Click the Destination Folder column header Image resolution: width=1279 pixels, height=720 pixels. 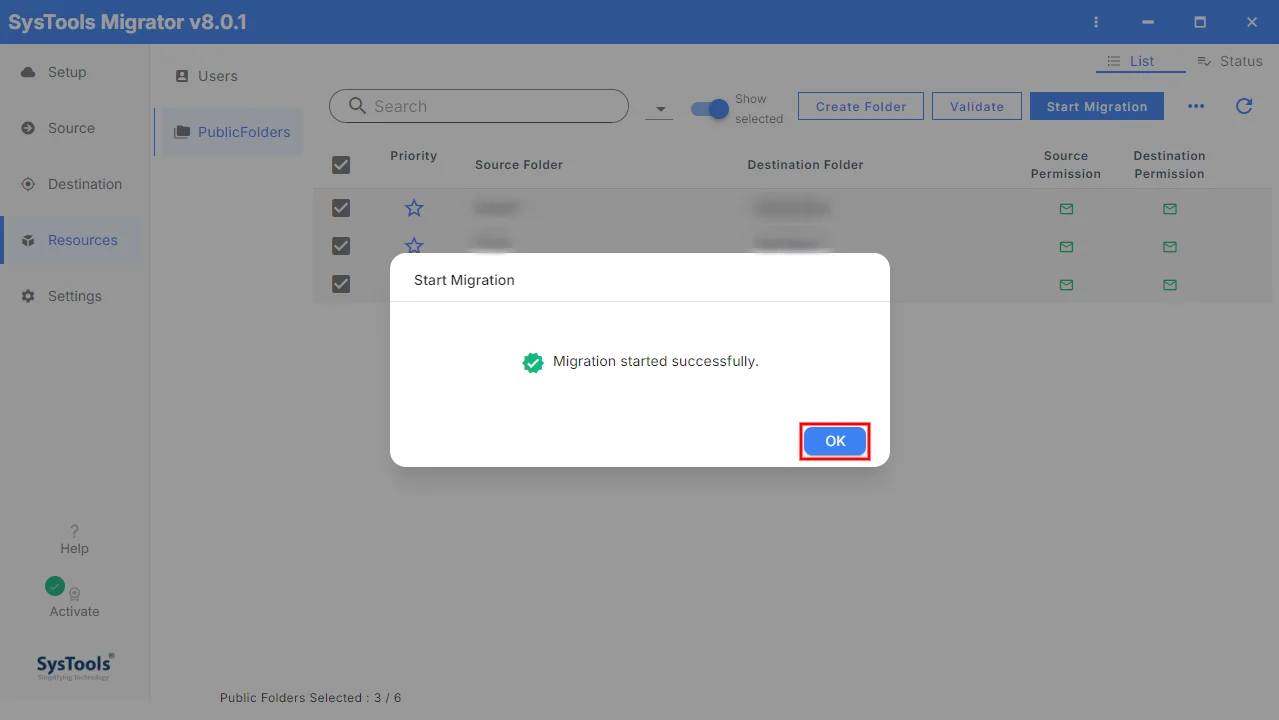805,165
